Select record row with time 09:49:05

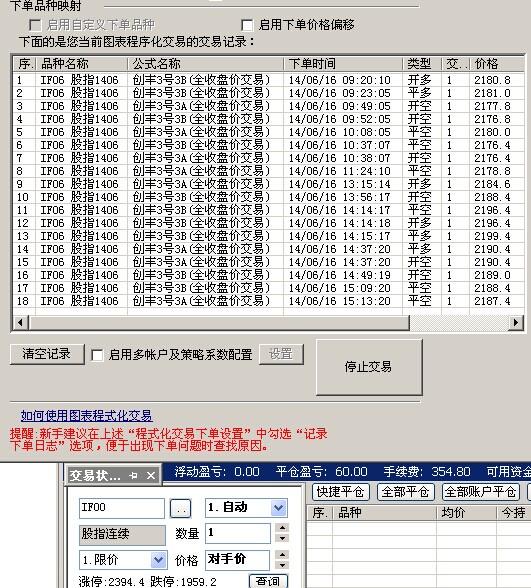coord(268,106)
